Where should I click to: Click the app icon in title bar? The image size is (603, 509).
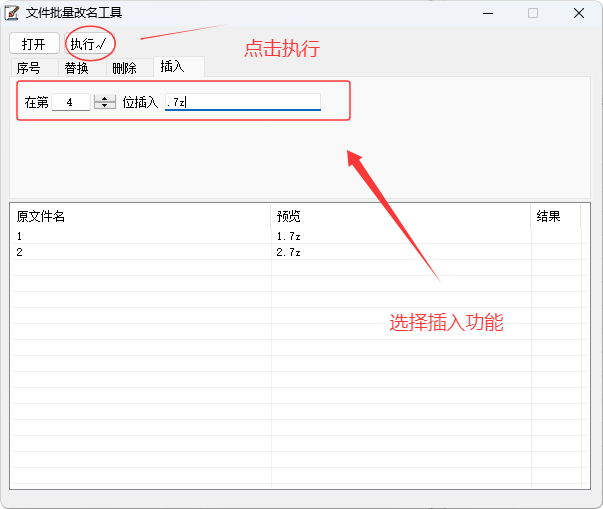click(x=12, y=13)
